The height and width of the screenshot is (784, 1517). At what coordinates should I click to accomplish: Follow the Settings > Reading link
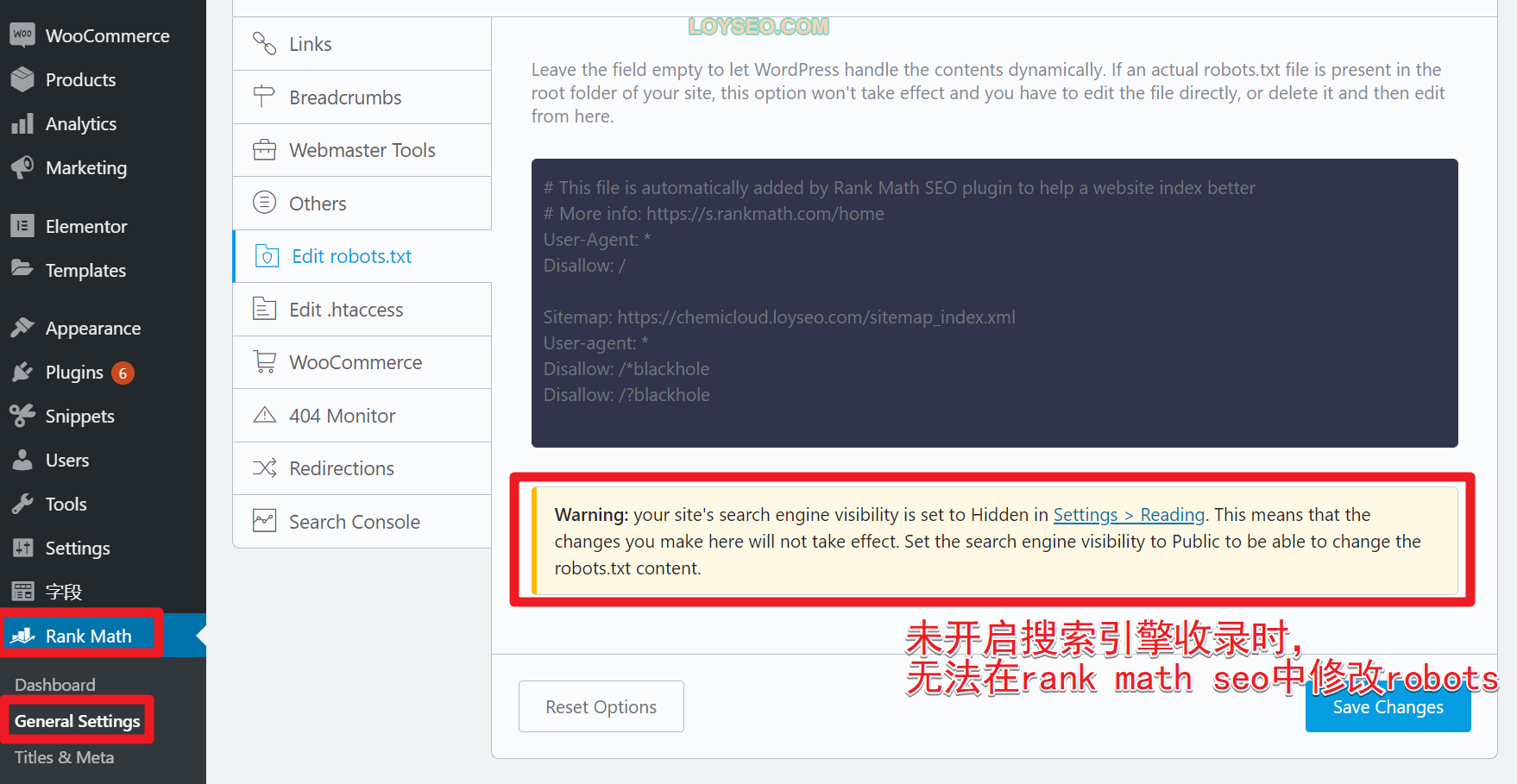click(x=1129, y=515)
